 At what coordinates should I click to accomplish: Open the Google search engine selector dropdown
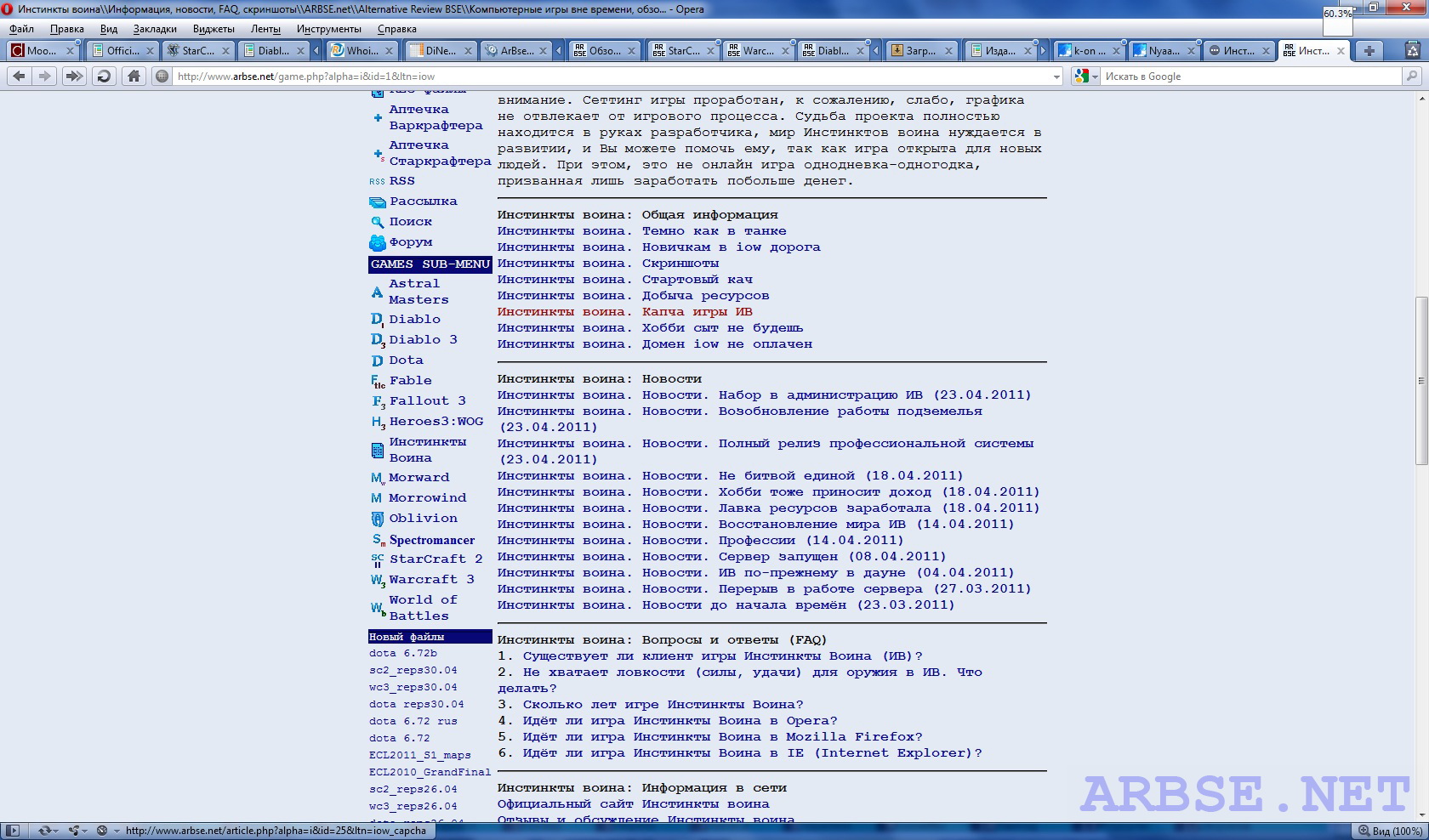click(1086, 77)
